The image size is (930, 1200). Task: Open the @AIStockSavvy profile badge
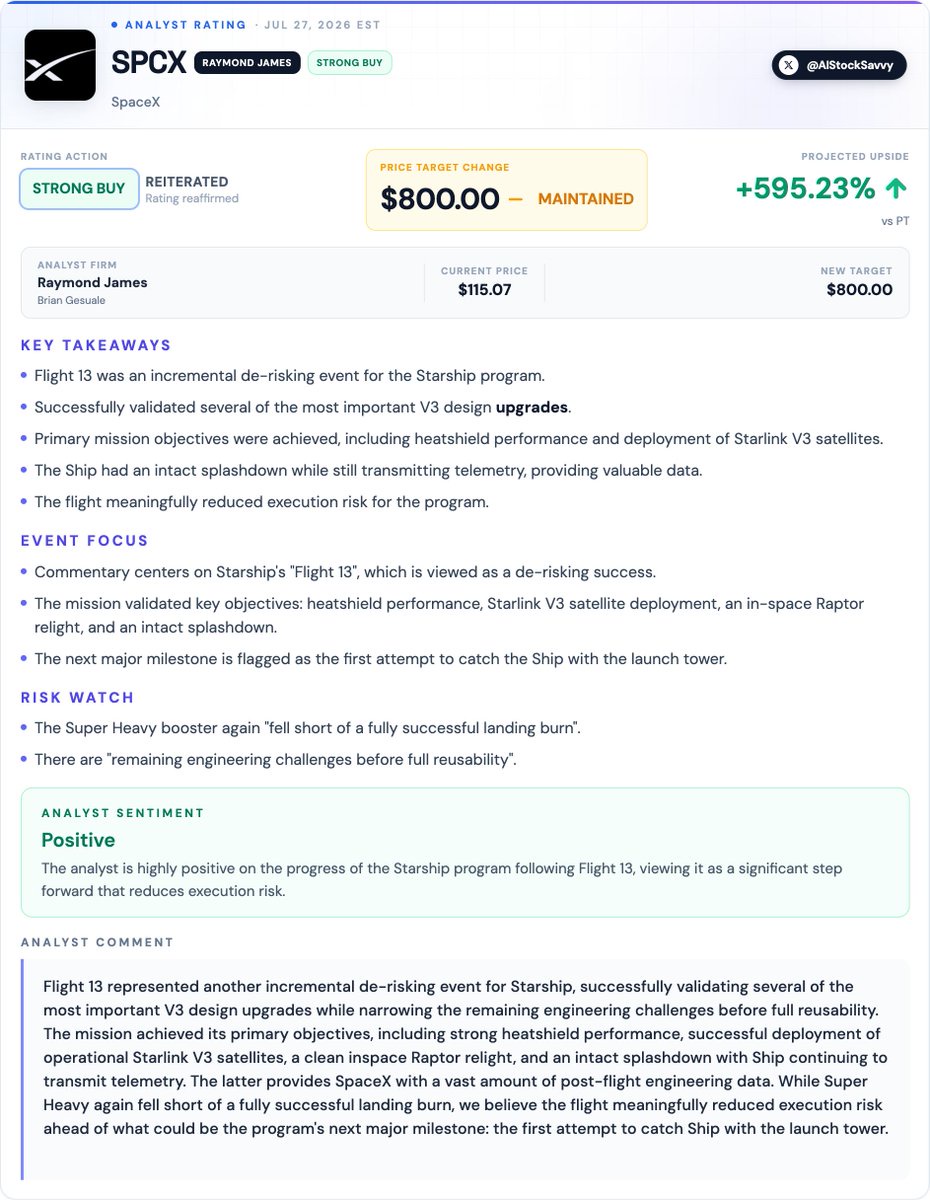[840, 66]
